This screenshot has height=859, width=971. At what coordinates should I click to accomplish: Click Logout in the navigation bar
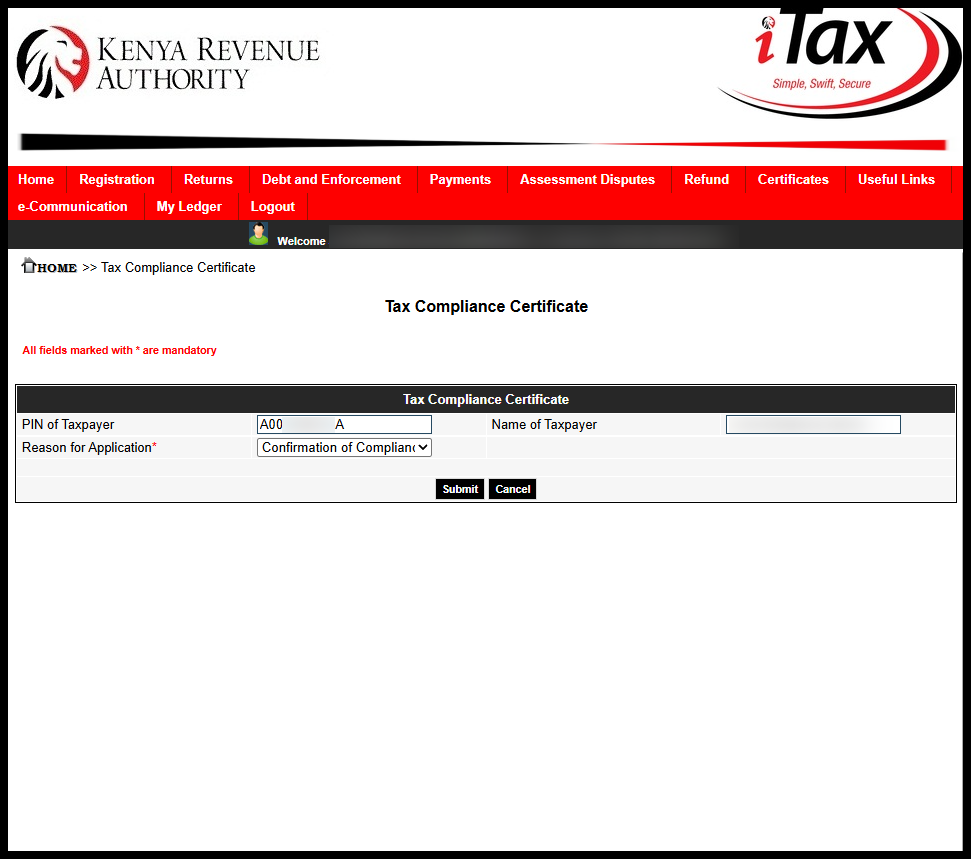pyautogui.click(x=272, y=207)
